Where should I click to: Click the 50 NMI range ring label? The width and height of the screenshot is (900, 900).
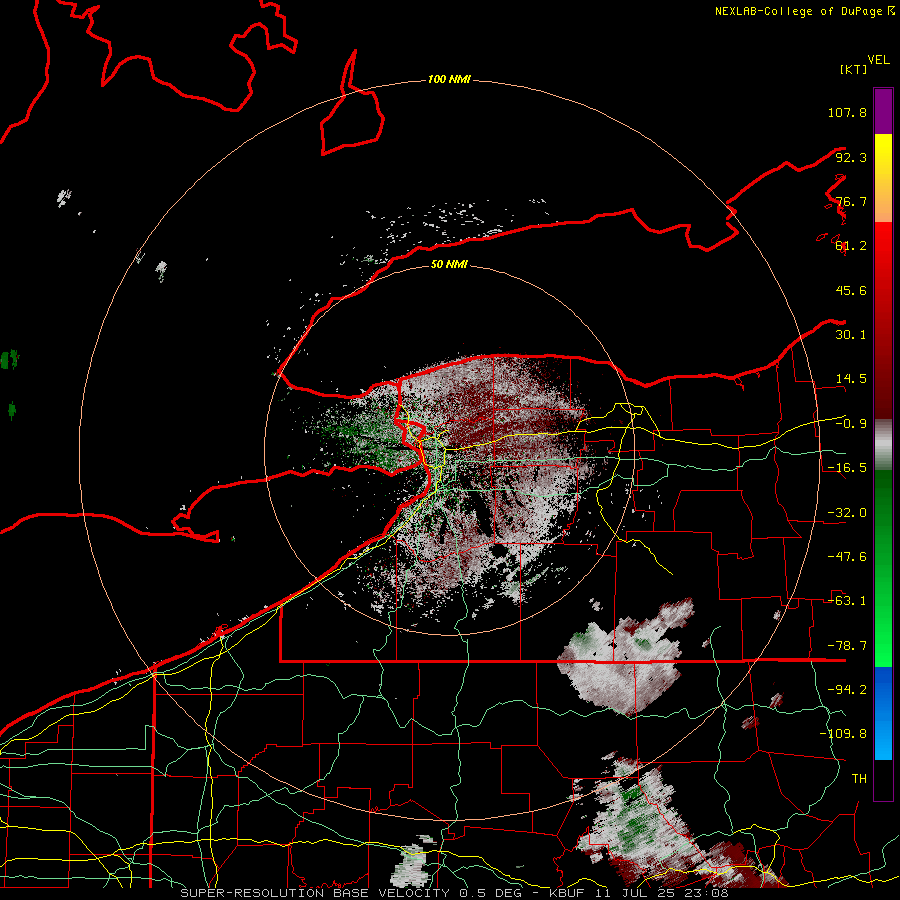tap(449, 264)
